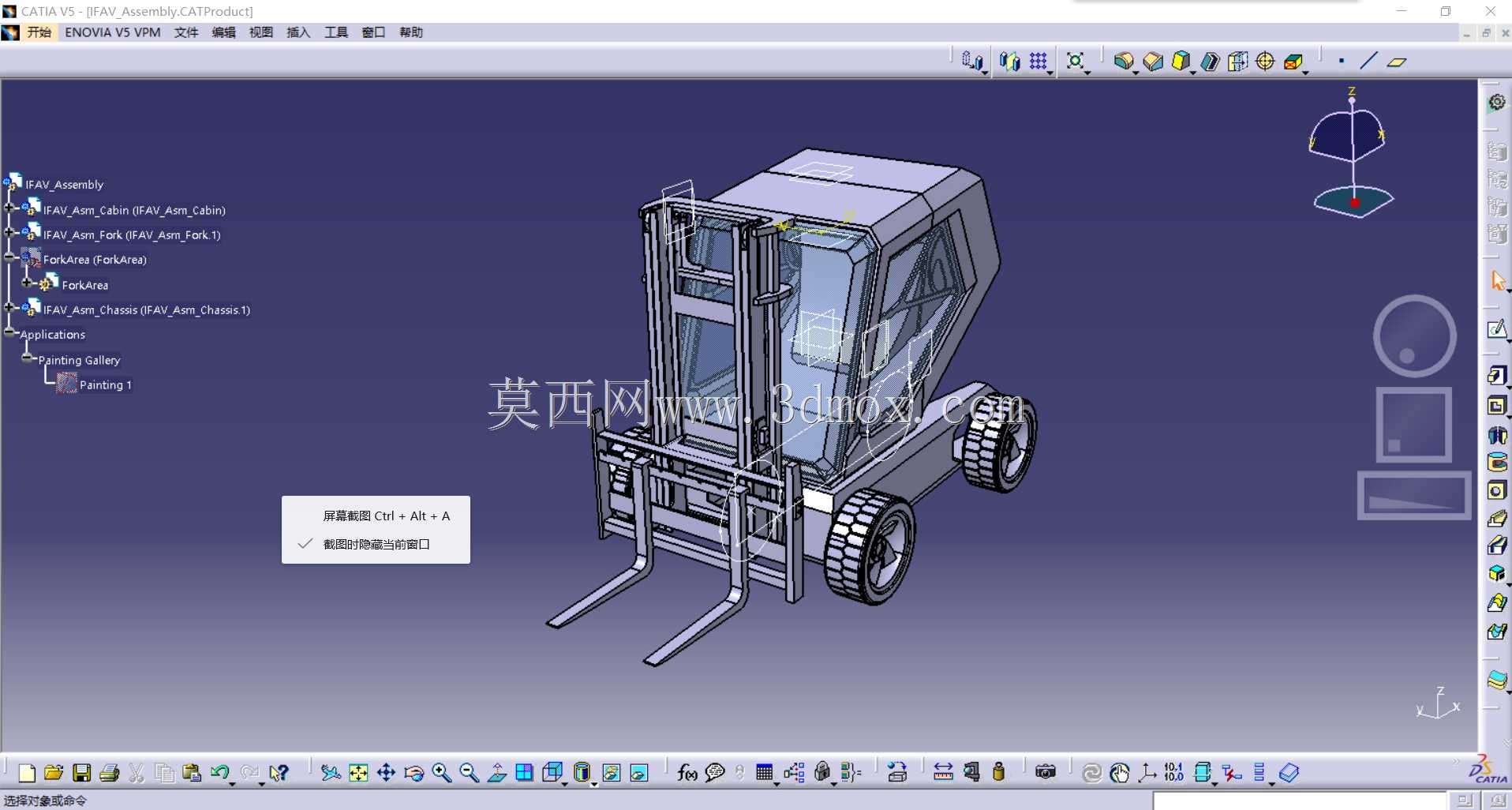The height and width of the screenshot is (810, 1512).
Task: Select the Pan tool
Action: click(386, 773)
